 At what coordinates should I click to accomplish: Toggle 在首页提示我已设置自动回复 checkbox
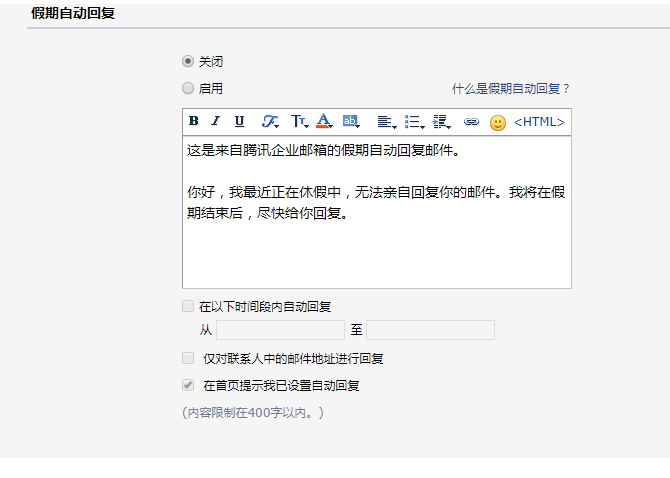coord(188,385)
